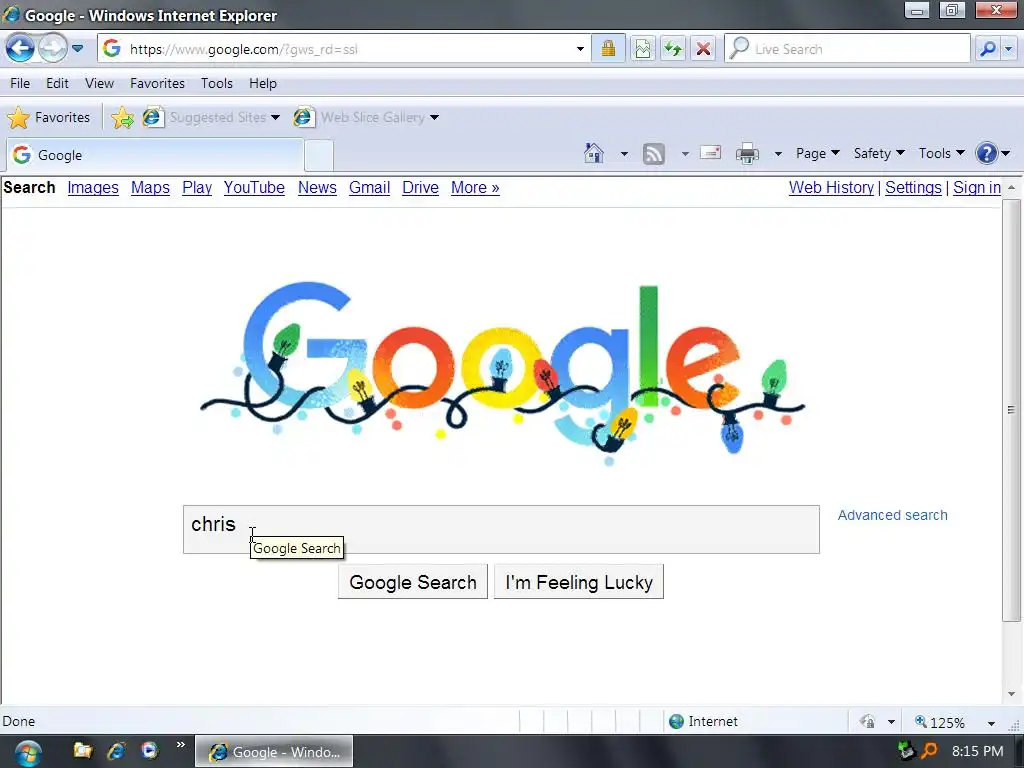The image size is (1024, 768).
Task: Open Windows Media Player Quick Launch icon
Action: [x=149, y=750]
